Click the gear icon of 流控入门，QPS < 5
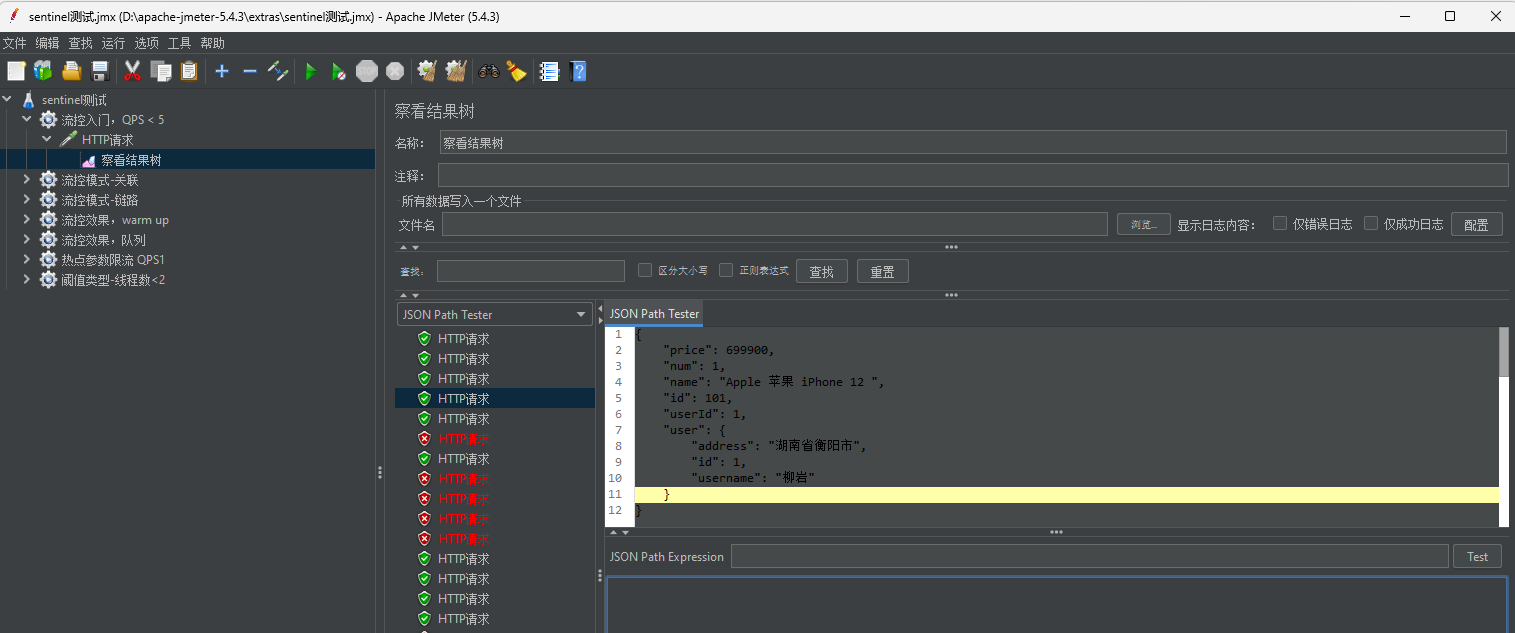The width and height of the screenshot is (1515, 633). coord(48,120)
